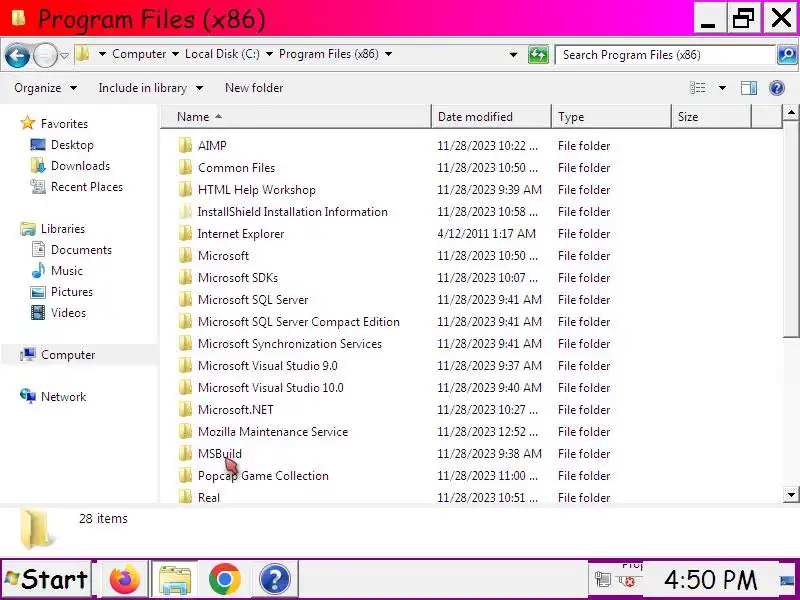
Task: Click the Change your view icon
Action: 697,88
